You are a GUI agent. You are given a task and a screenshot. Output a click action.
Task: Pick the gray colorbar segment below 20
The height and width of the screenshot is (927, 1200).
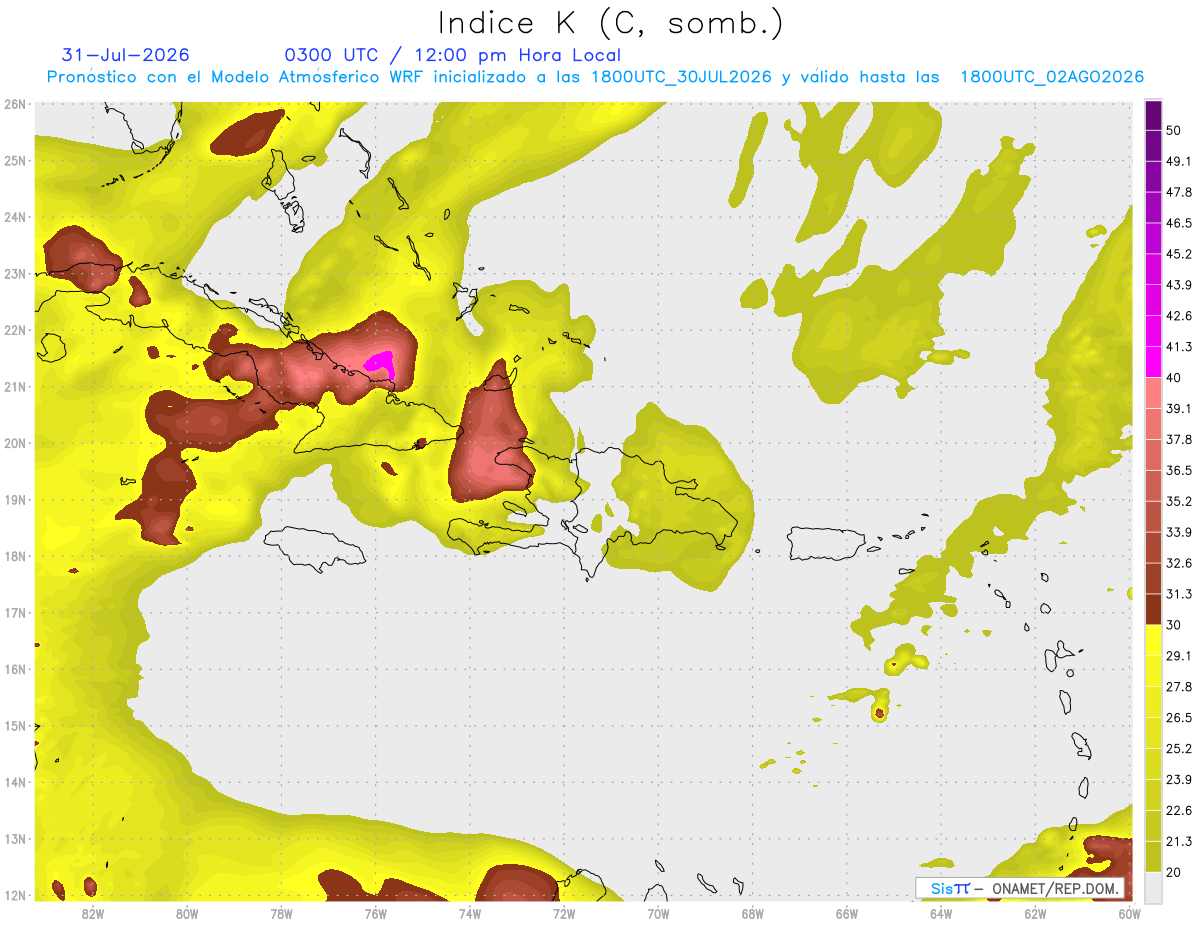(1153, 887)
